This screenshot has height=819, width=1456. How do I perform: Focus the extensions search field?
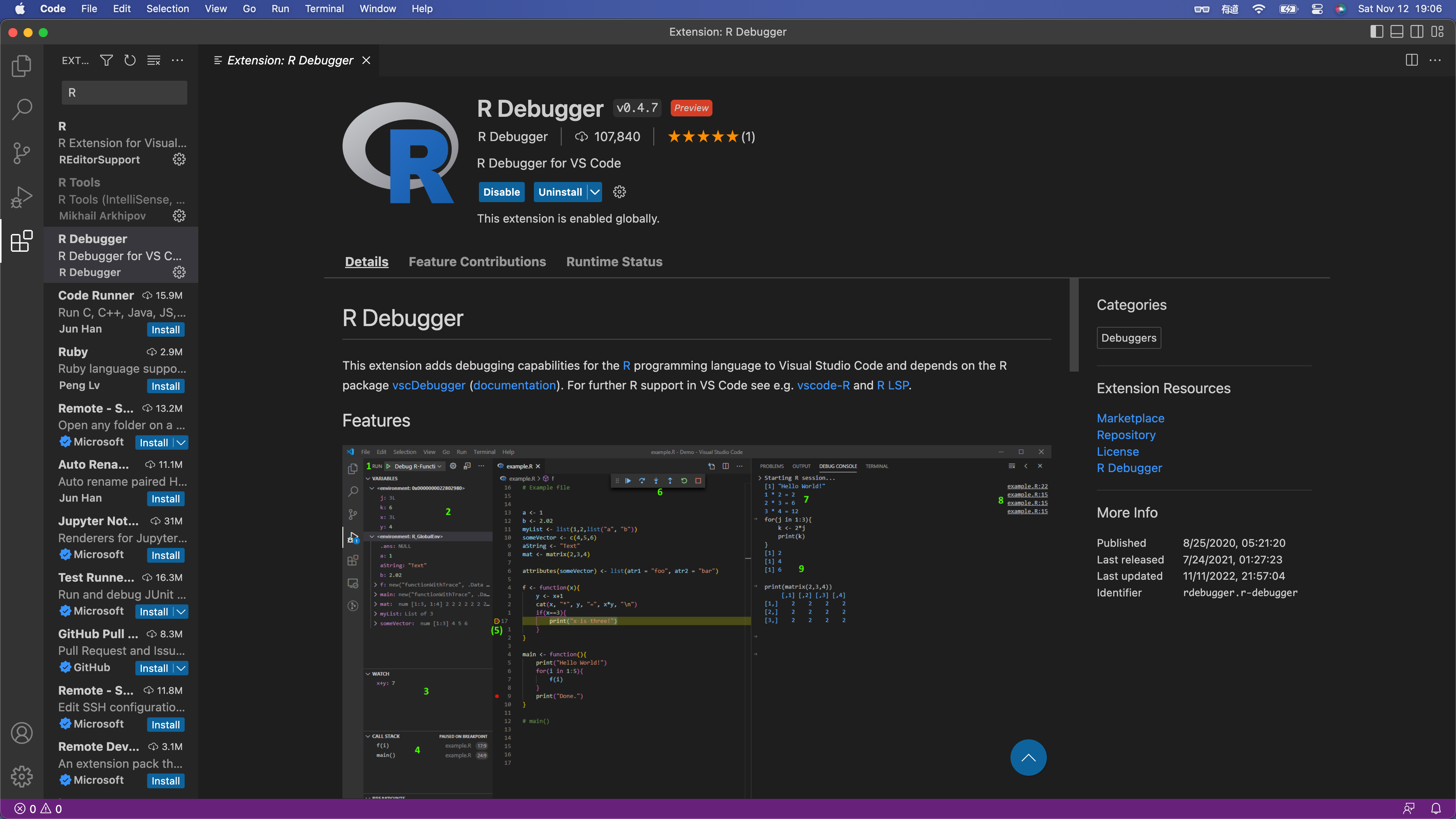point(124,93)
